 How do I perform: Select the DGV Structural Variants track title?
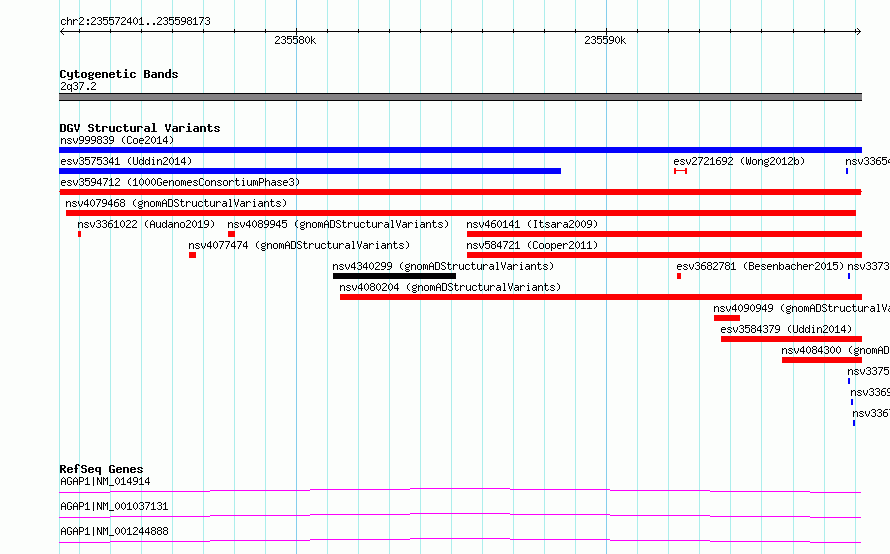pos(140,128)
